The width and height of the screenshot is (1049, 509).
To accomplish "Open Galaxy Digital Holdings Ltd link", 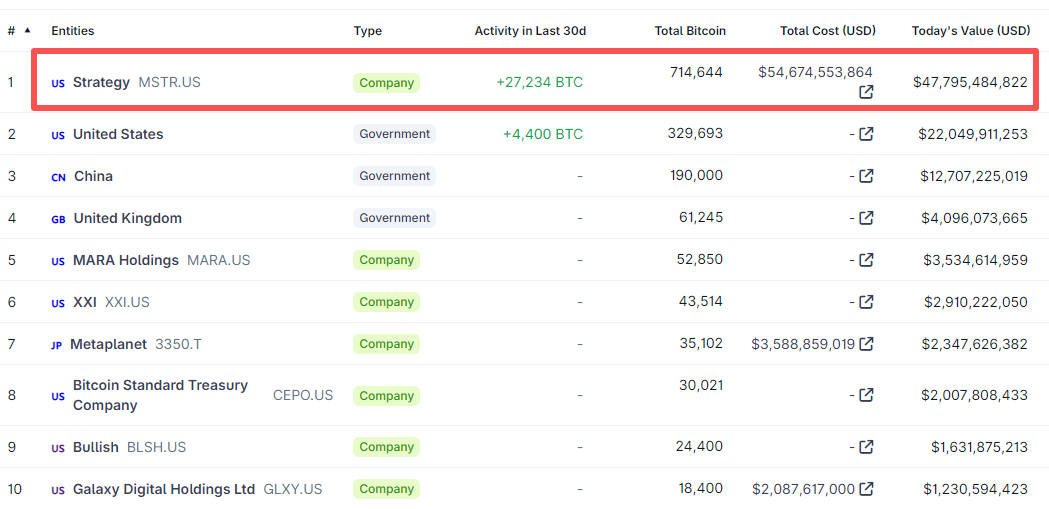I will (164, 489).
